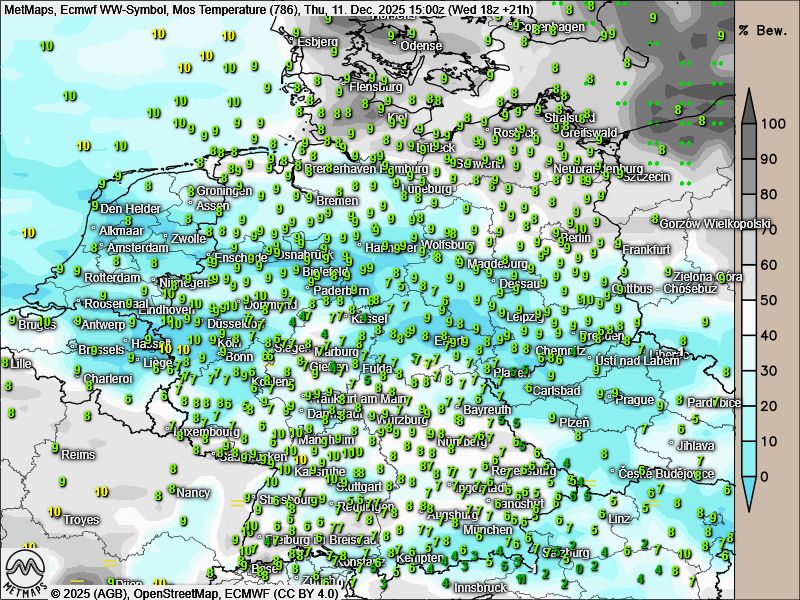This screenshot has height=600, width=800.
Task: Select the city dot for Prague
Action: [x=611, y=398]
